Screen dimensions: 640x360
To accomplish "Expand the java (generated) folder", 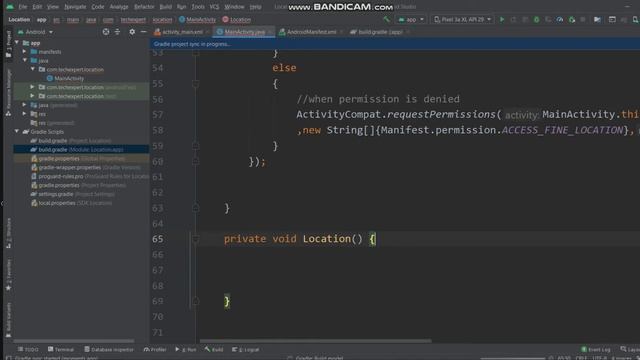I will point(24,105).
